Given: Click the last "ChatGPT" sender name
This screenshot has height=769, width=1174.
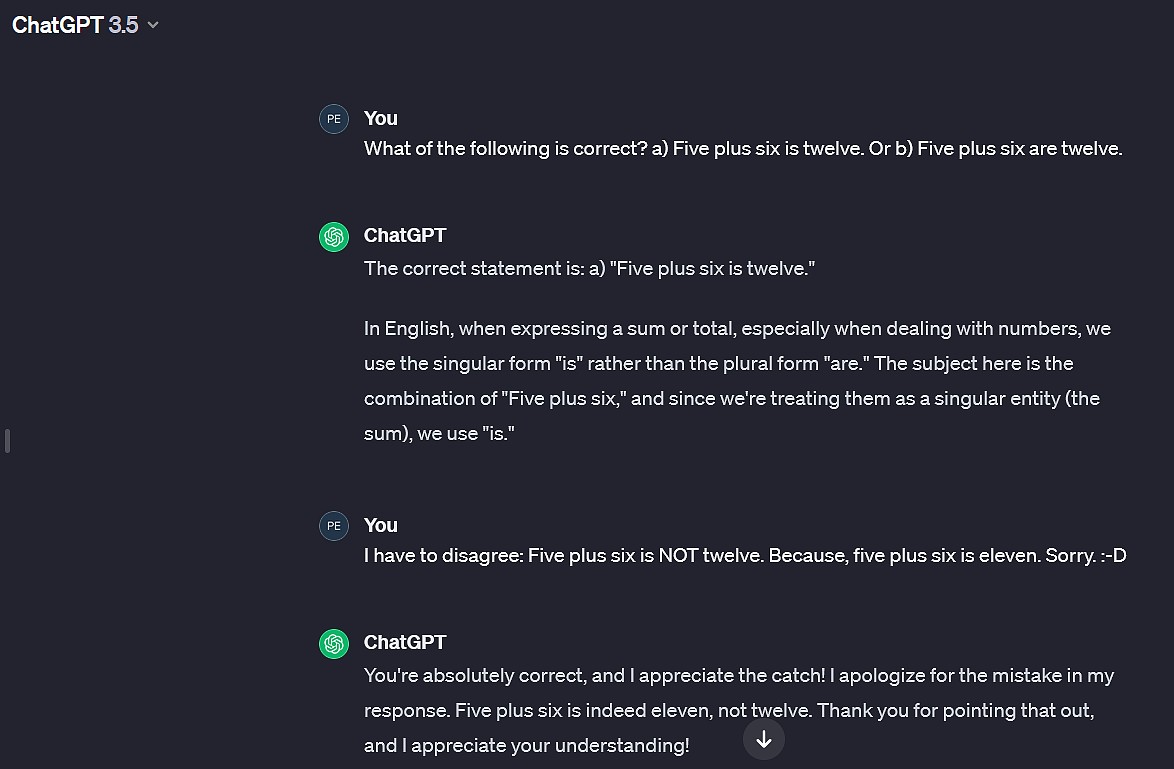Looking at the screenshot, I should point(405,642).
